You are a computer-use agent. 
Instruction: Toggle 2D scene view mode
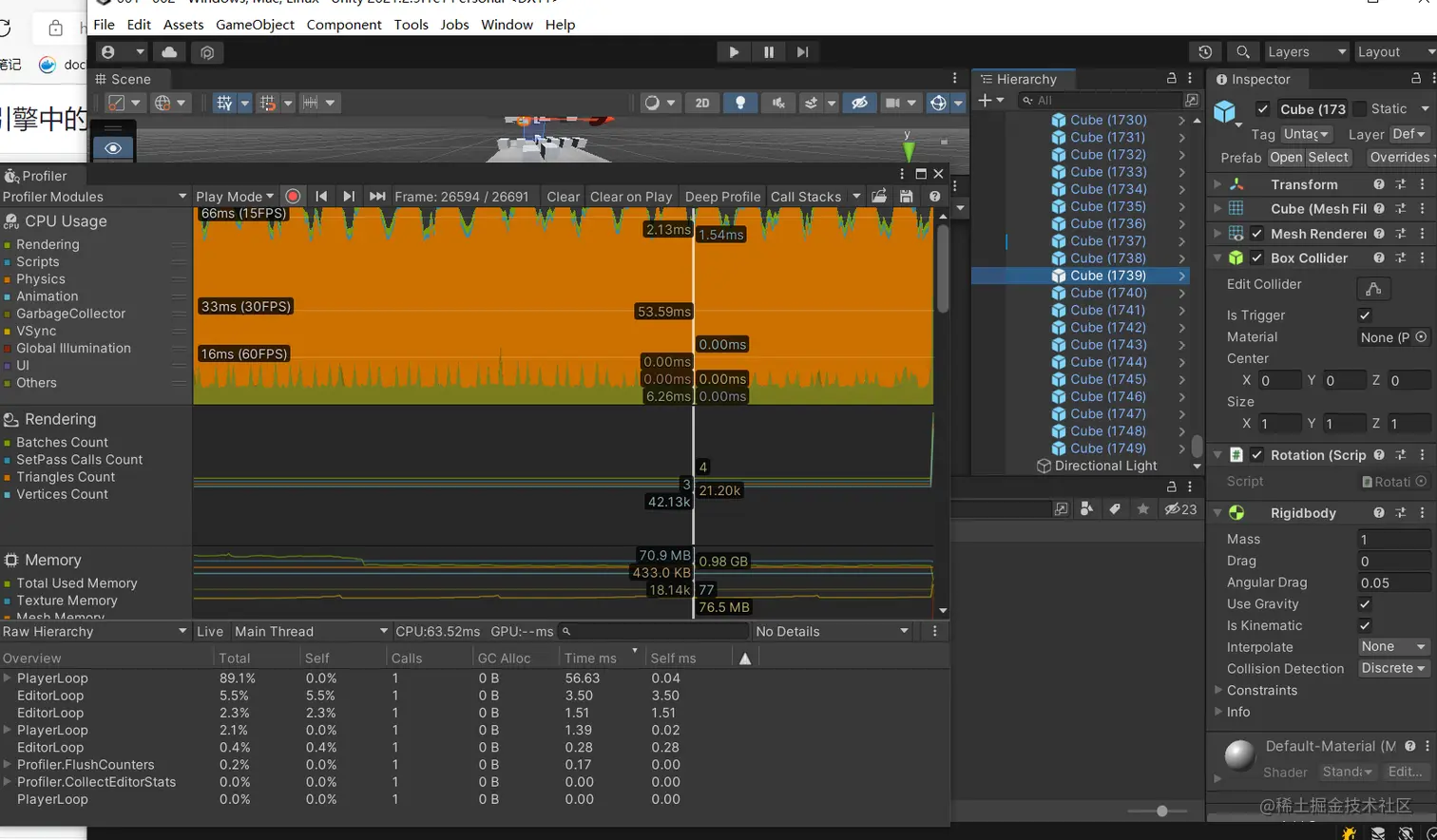(x=702, y=103)
